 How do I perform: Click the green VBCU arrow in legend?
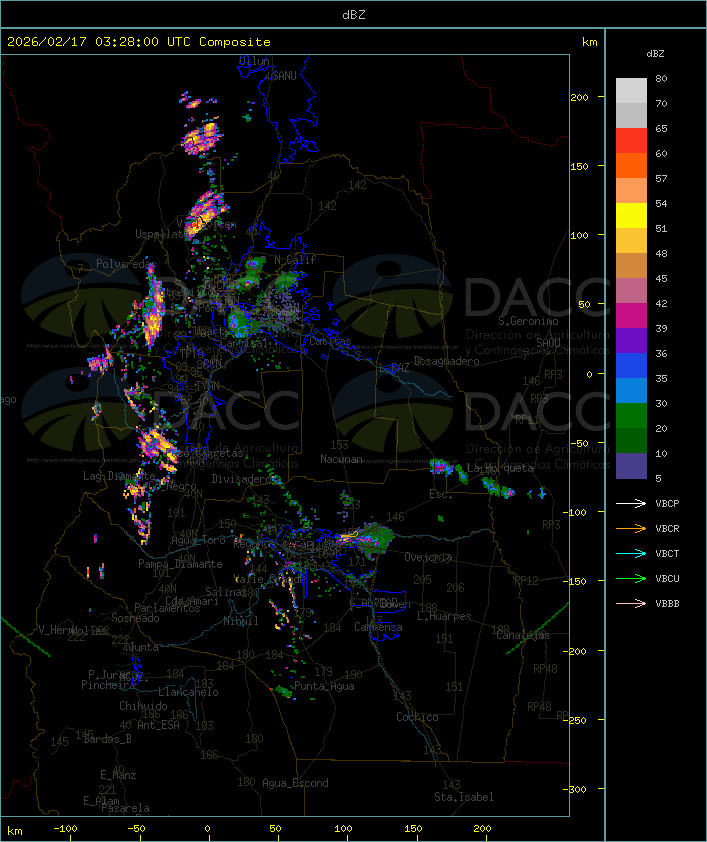click(631, 578)
